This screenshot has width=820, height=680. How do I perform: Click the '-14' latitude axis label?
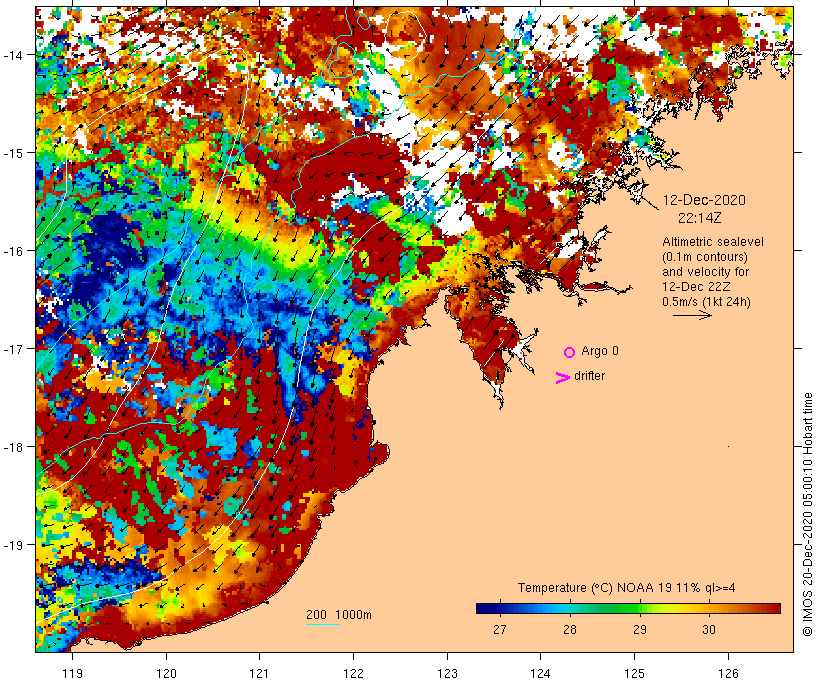(x=12, y=55)
